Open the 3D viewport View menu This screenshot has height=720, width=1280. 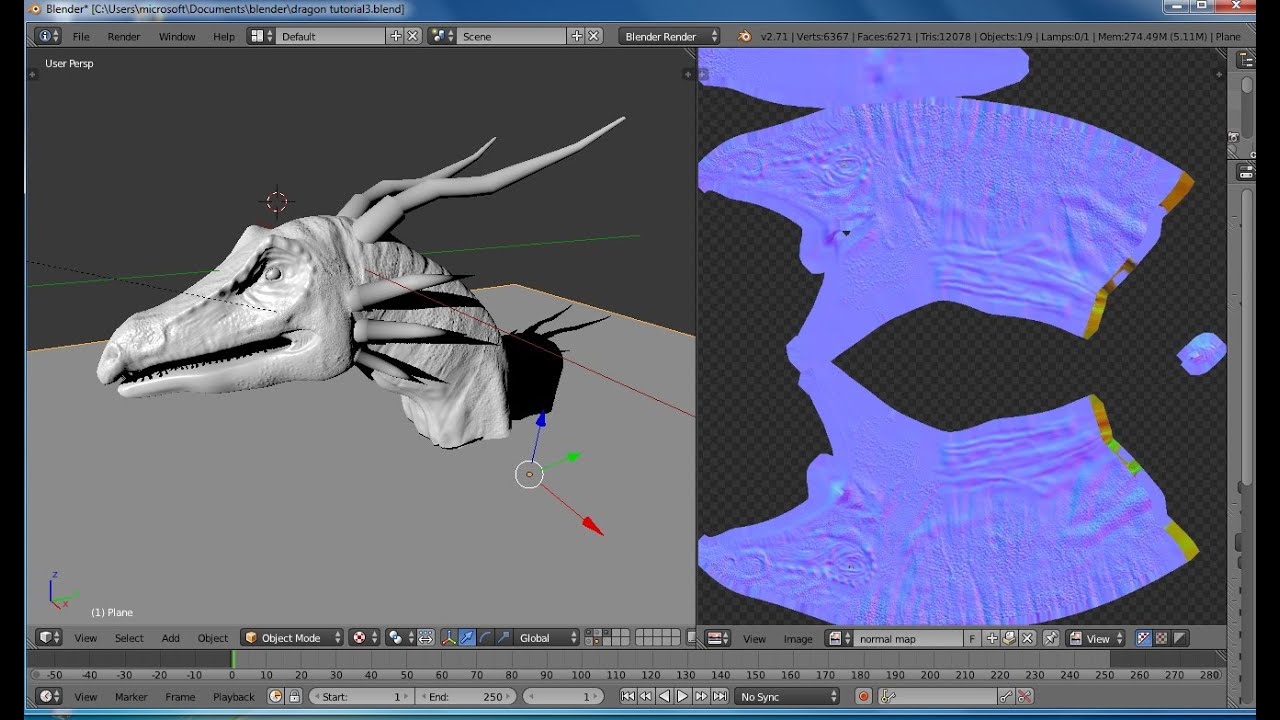point(86,638)
